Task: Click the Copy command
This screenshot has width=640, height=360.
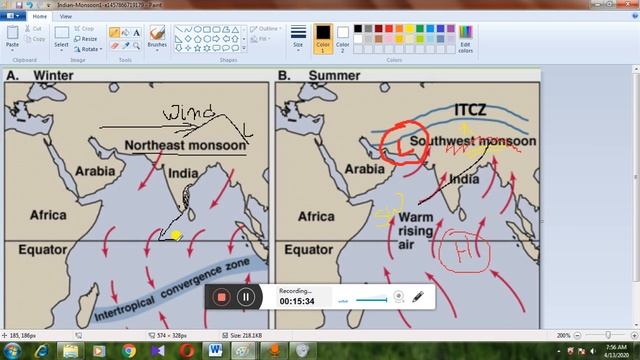Action: tap(35, 39)
